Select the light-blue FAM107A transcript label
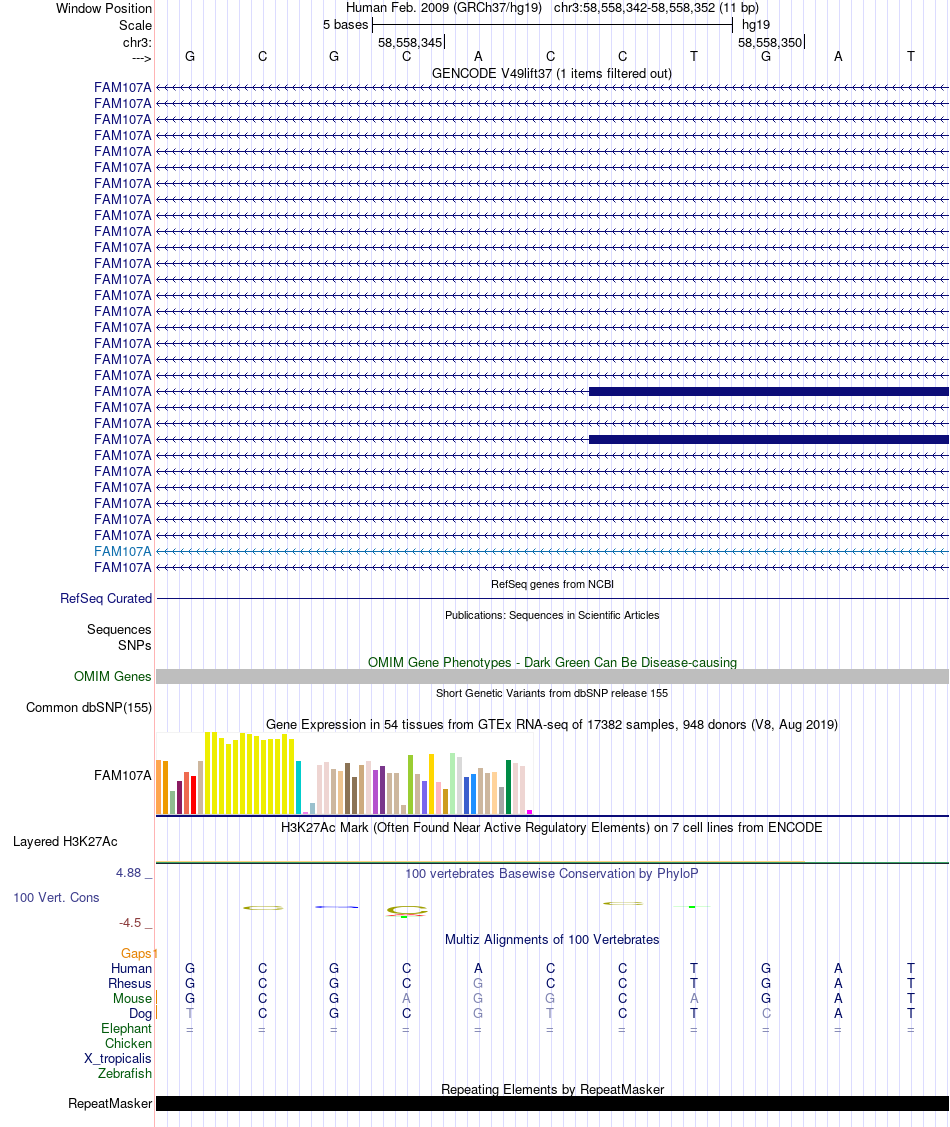The height and width of the screenshot is (1127, 950). pos(123,551)
